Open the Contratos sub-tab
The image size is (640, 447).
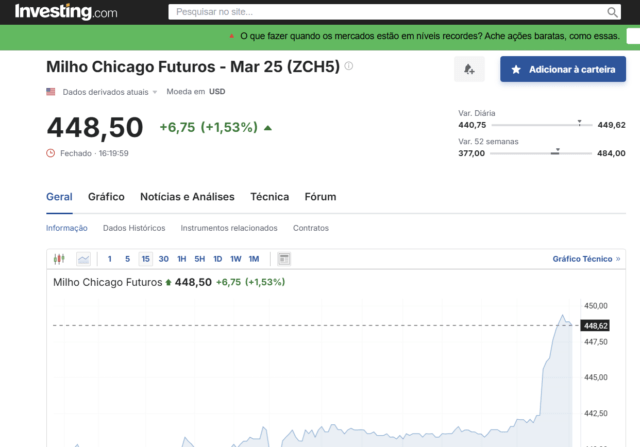311,228
